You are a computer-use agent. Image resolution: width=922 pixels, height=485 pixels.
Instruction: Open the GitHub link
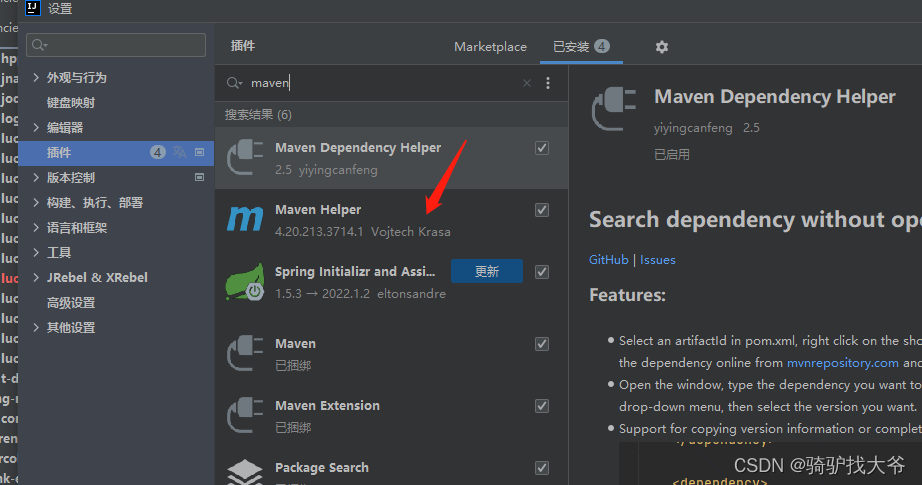[x=609, y=259]
